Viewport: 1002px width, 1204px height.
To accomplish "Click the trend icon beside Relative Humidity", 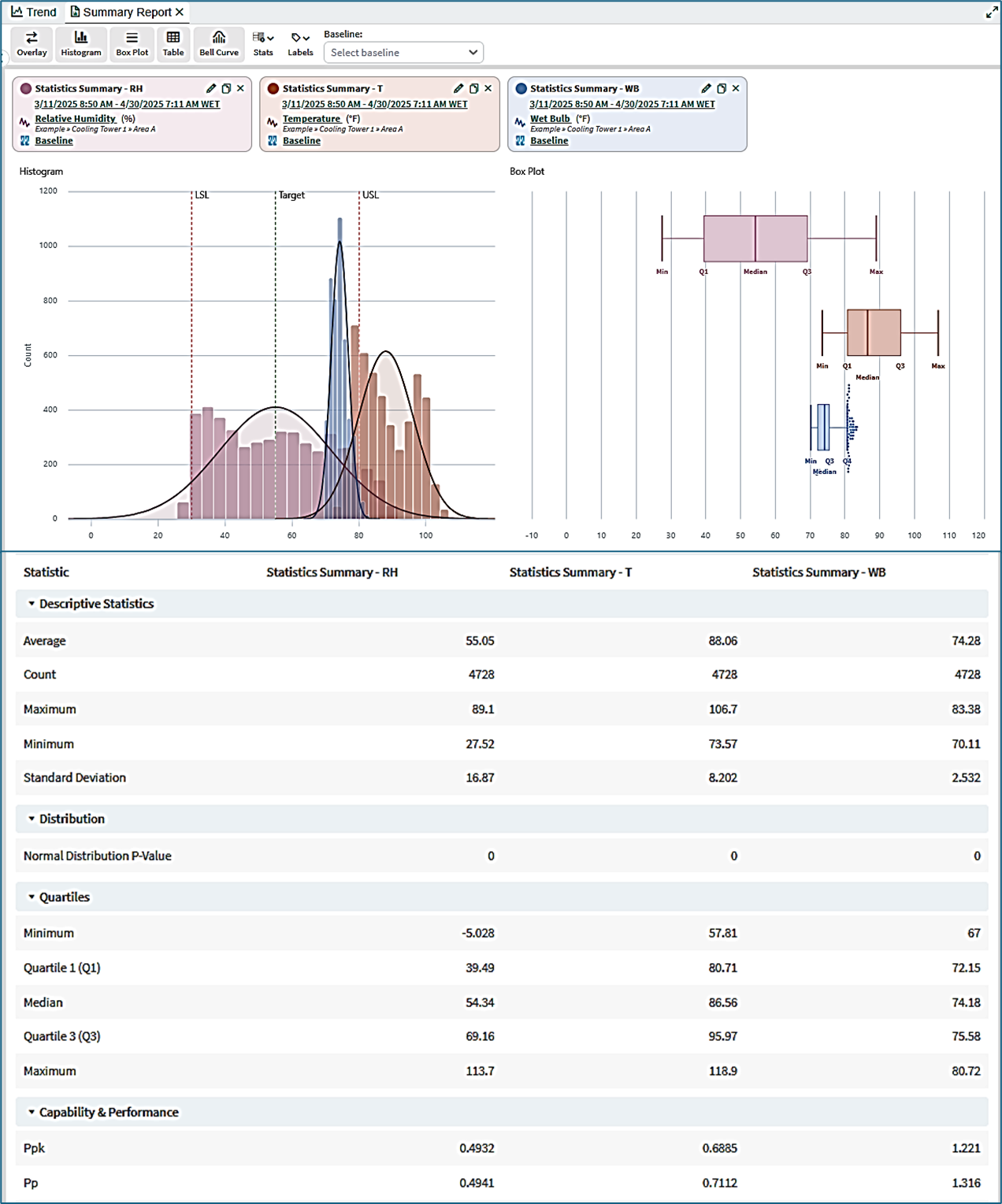I will (x=25, y=122).
